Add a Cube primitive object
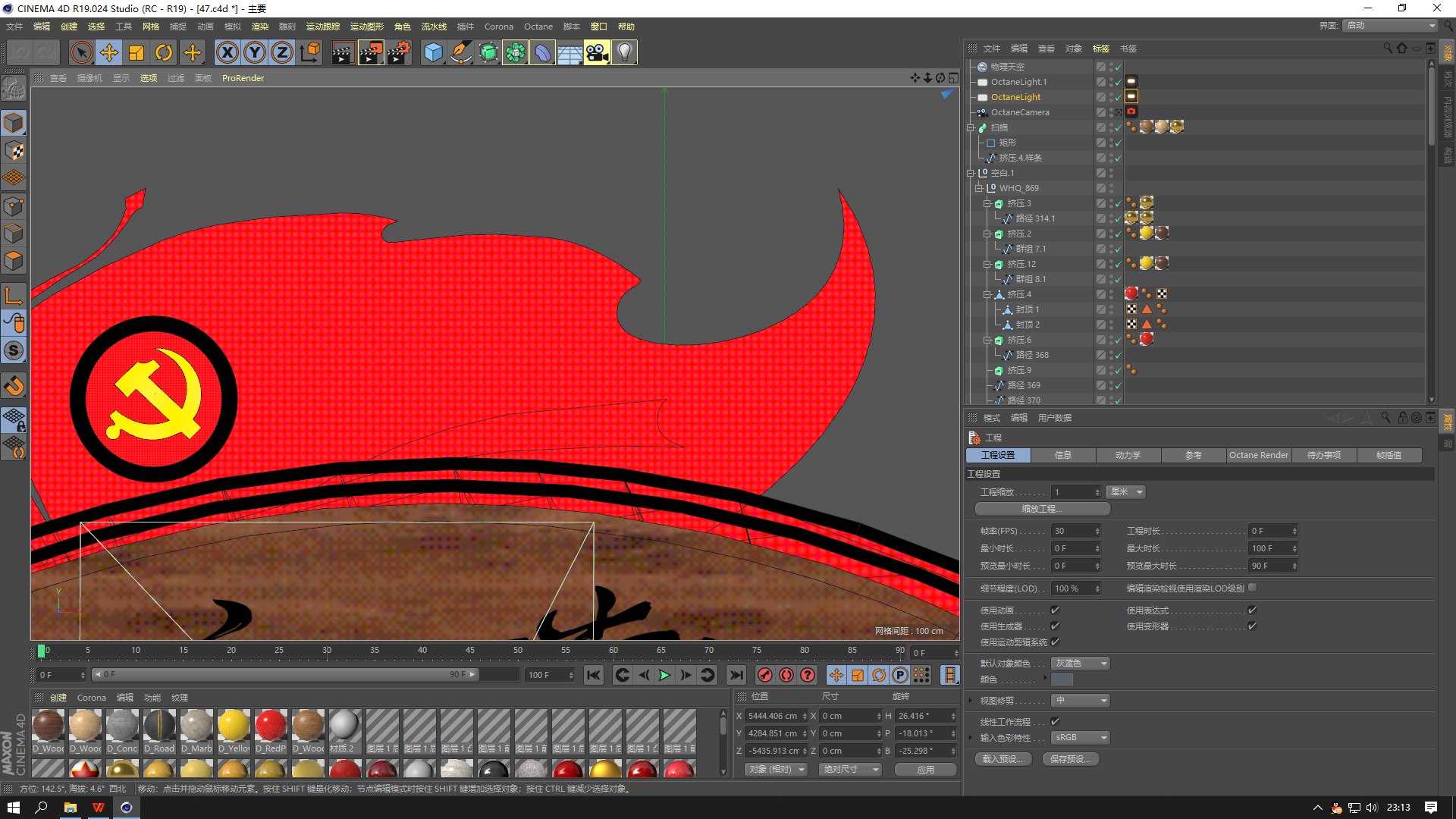 click(x=433, y=52)
